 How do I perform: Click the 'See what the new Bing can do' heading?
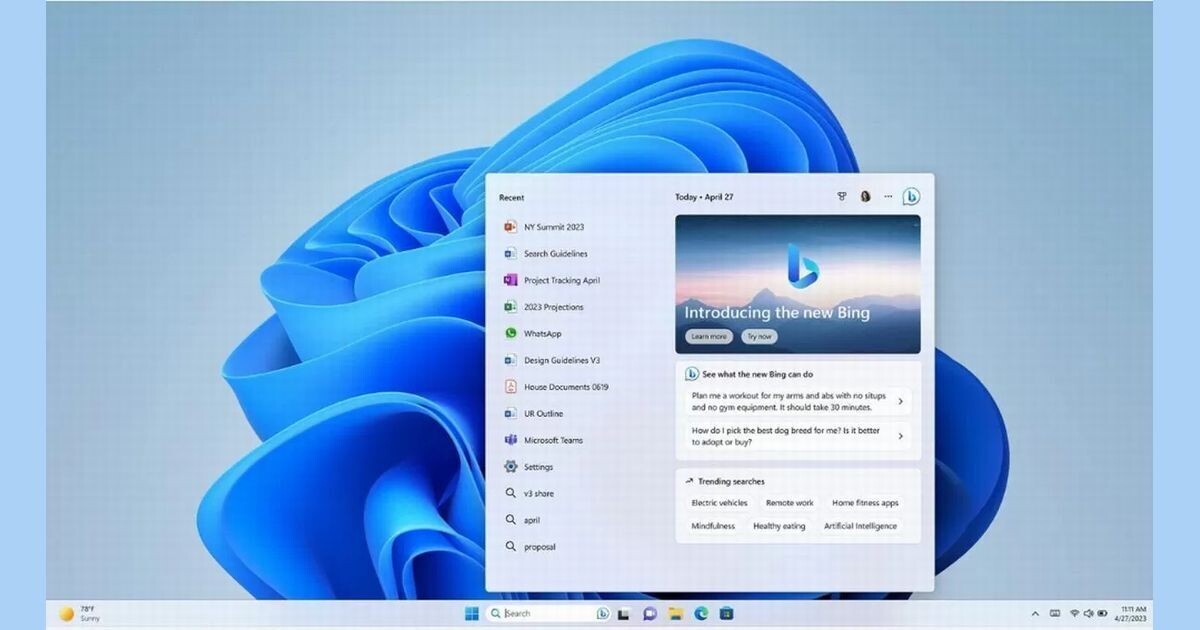point(757,374)
